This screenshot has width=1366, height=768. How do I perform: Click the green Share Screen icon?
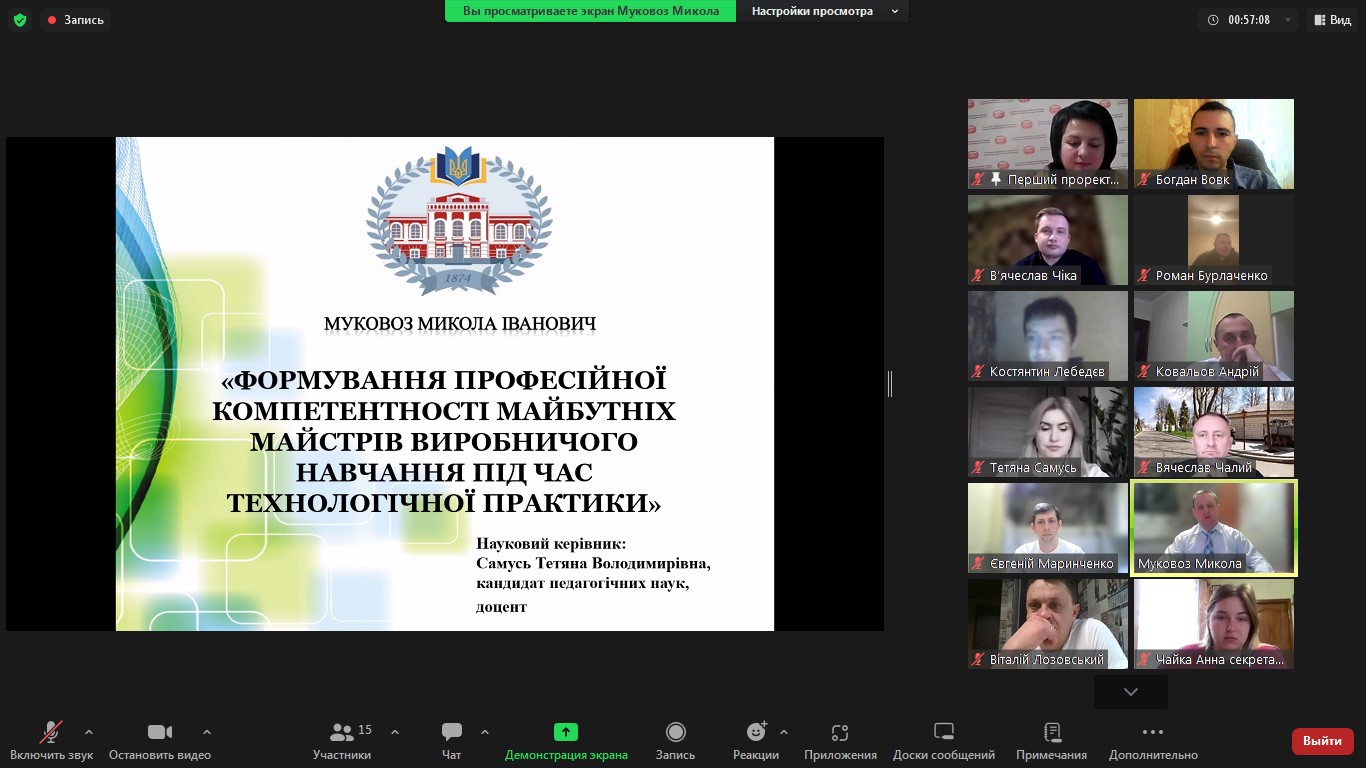tap(566, 732)
